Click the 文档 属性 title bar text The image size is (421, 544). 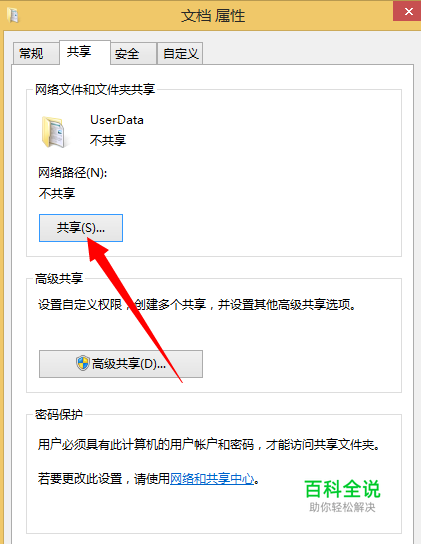click(213, 16)
